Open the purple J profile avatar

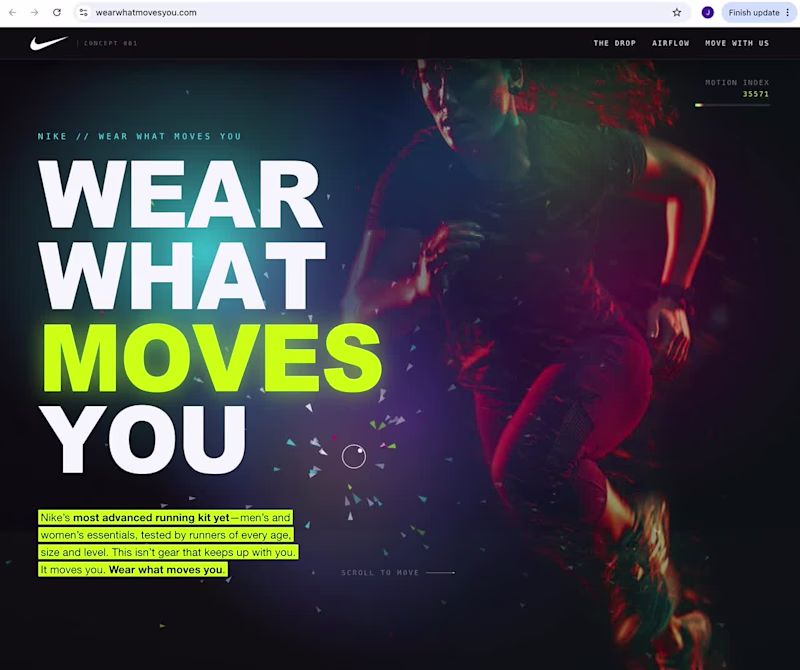point(707,12)
